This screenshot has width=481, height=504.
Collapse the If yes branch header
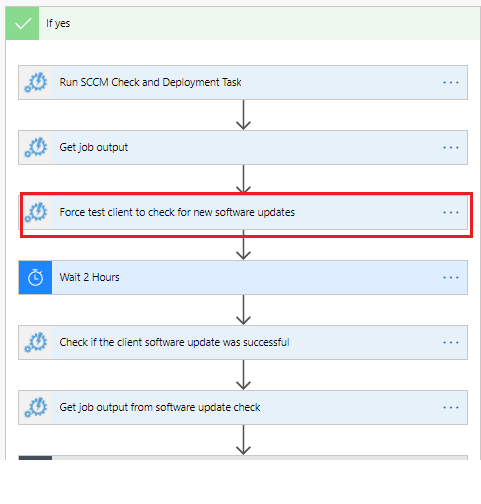point(243,23)
